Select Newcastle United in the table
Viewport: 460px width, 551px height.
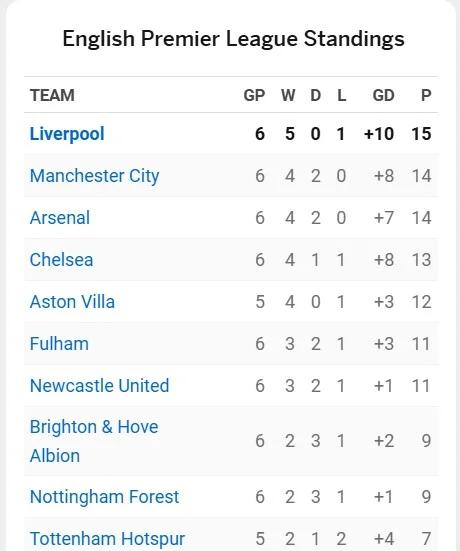coord(99,385)
